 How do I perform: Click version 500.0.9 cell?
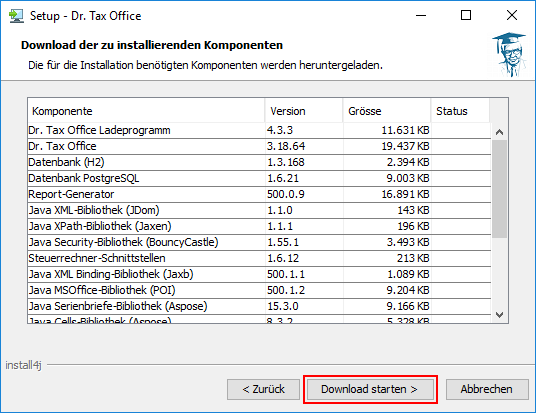[x=304, y=194]
